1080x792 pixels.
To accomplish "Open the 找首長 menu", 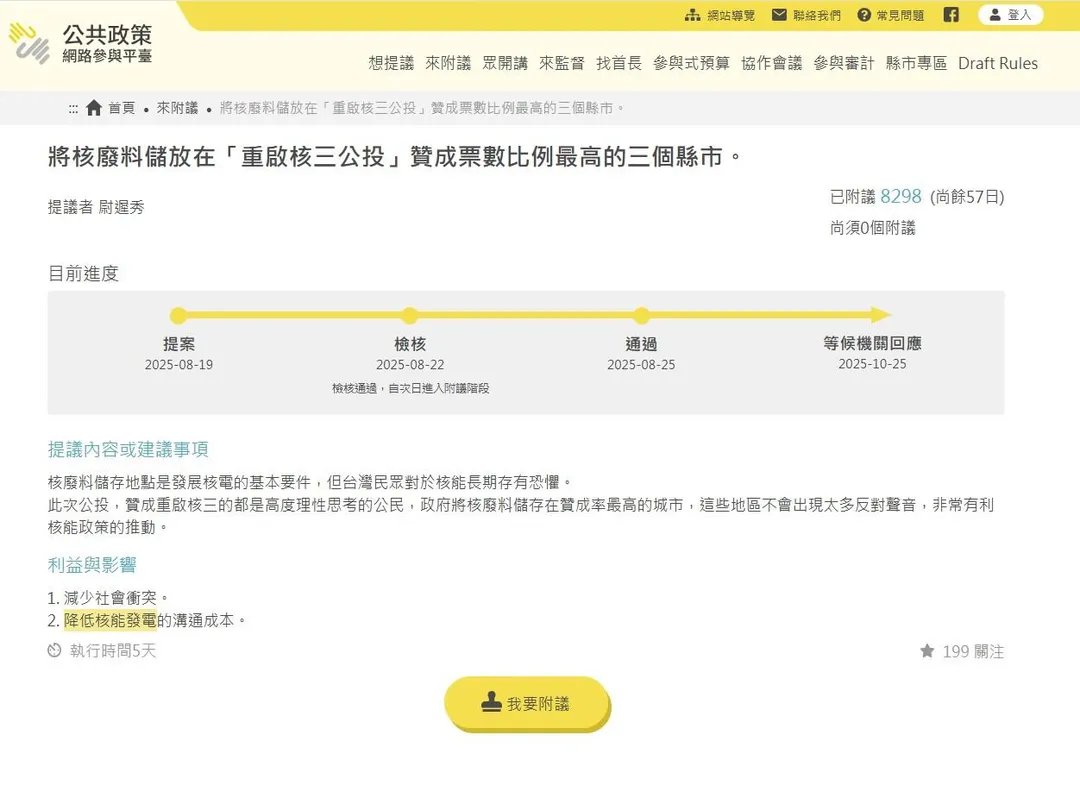I will click(x=619, y=63).
